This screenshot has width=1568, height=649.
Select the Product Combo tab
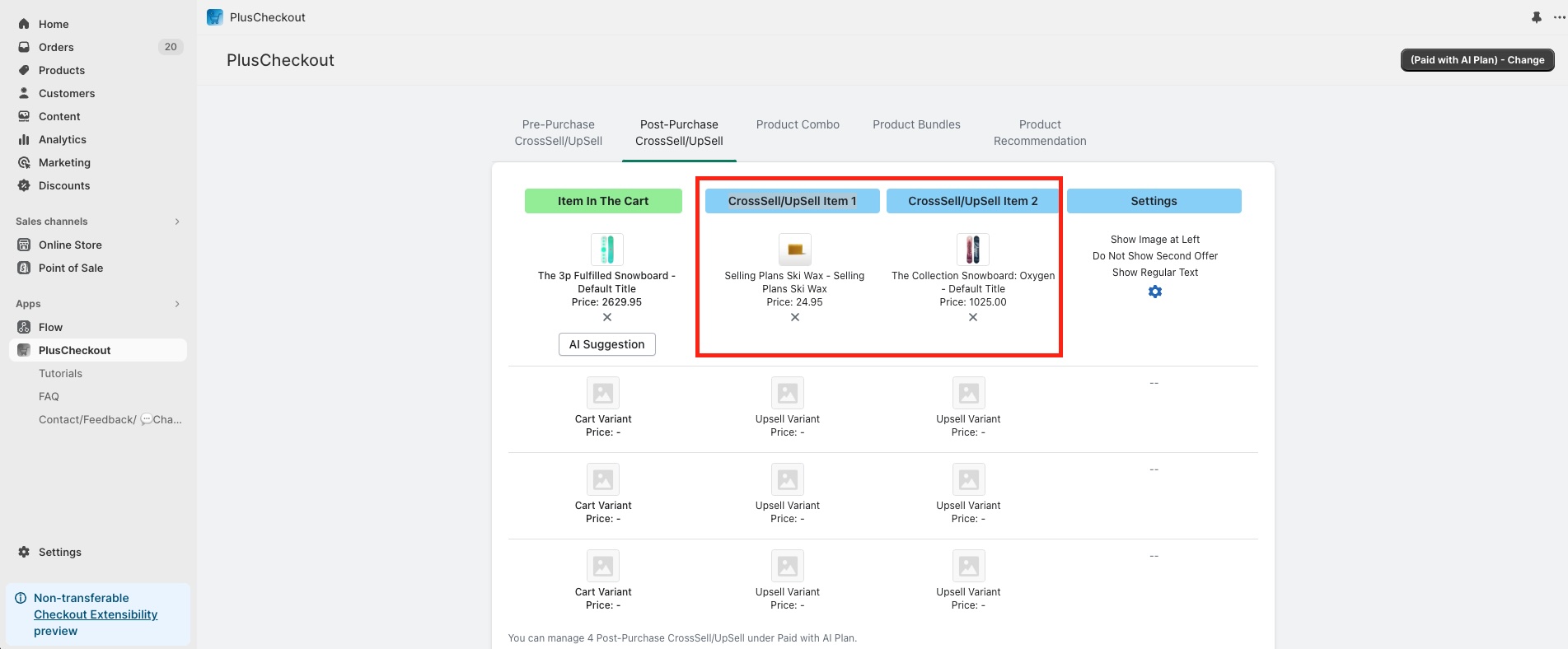click(x=798, y=124)
